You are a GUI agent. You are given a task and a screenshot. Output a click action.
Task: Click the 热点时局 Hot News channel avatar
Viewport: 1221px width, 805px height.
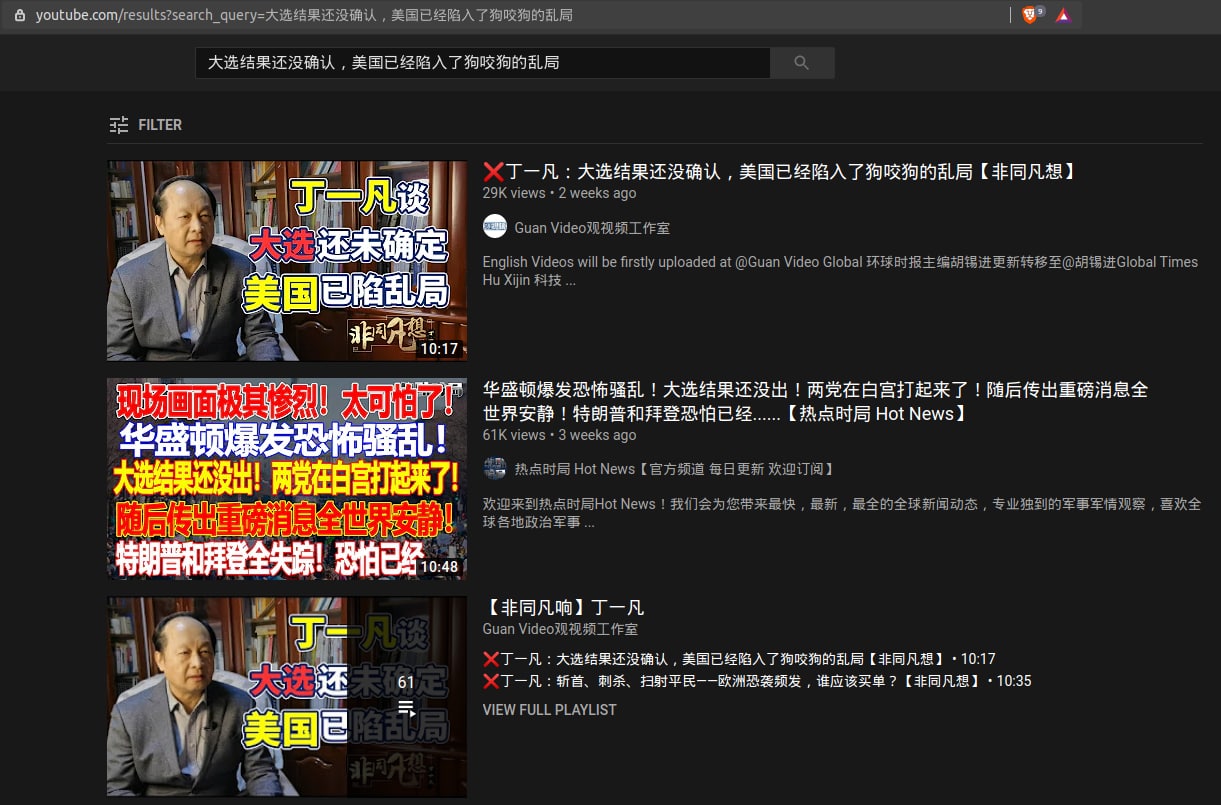[495, 468]
